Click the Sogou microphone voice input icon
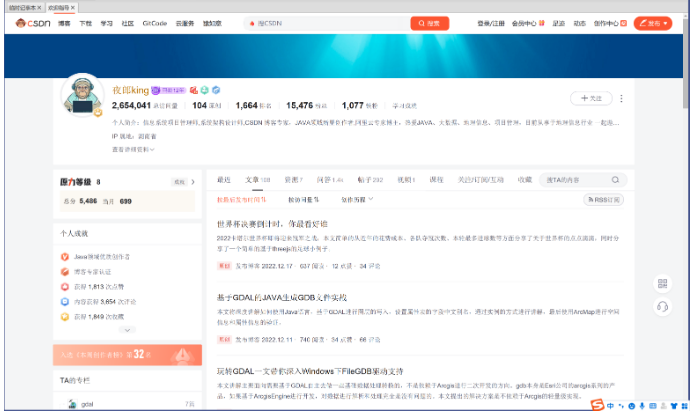 [642, 406]
